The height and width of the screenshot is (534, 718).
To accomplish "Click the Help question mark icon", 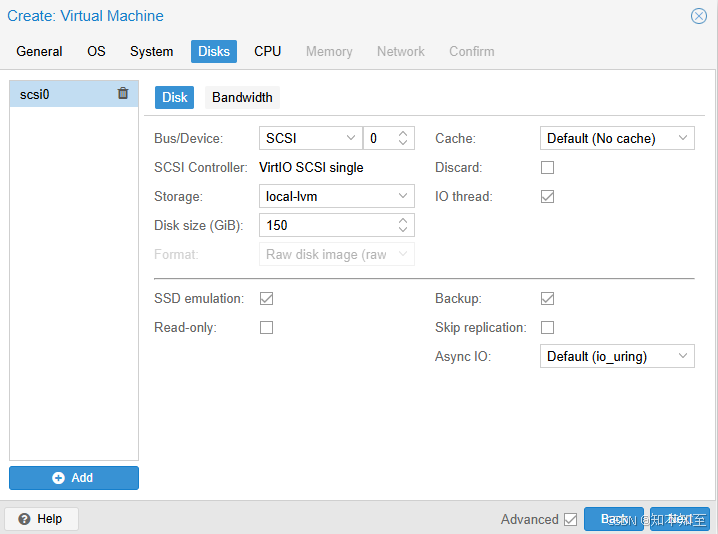I will pyautogui.click(x=24, y=519).
